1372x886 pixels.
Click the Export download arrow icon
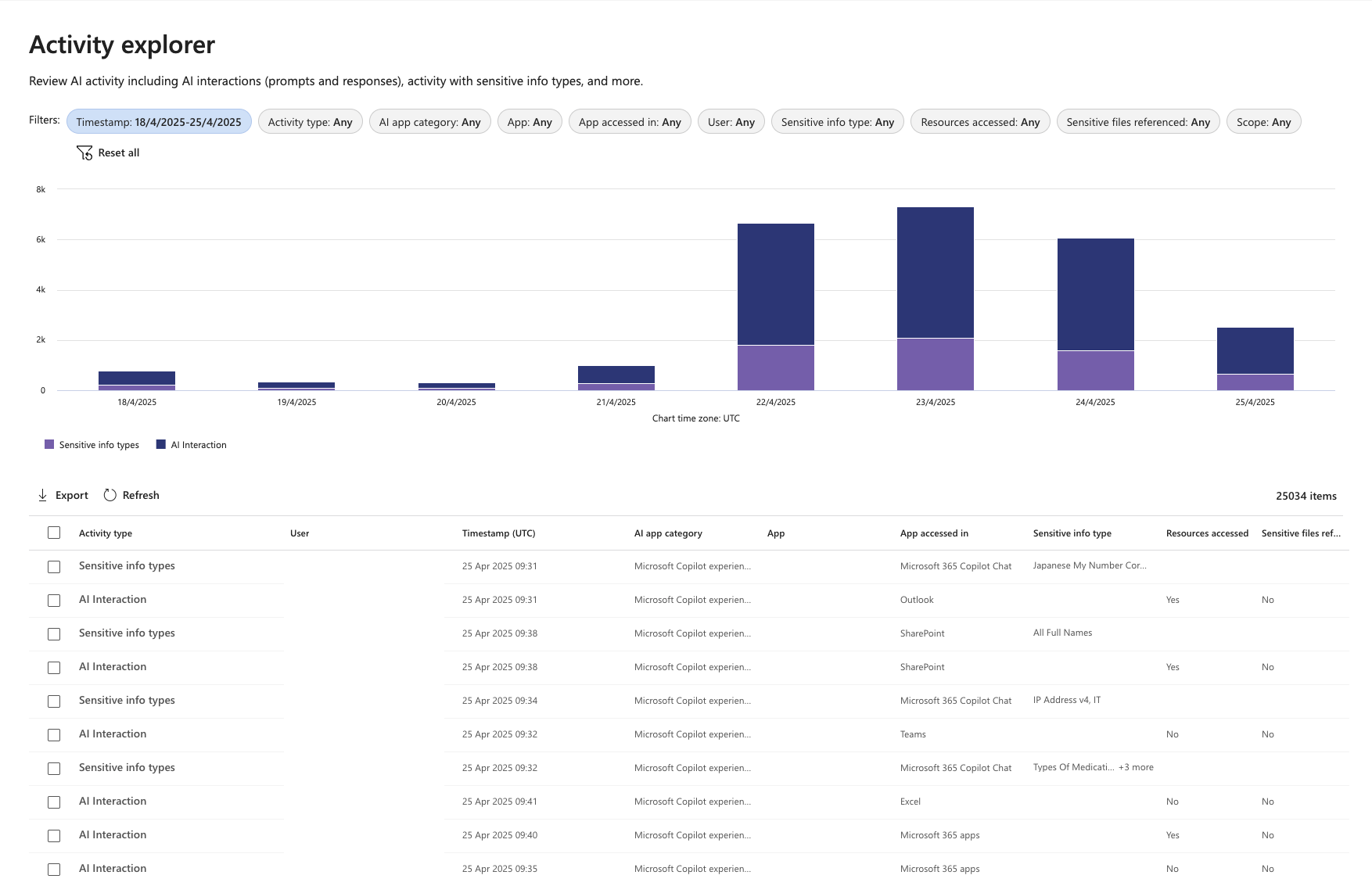tap(42, 495)
